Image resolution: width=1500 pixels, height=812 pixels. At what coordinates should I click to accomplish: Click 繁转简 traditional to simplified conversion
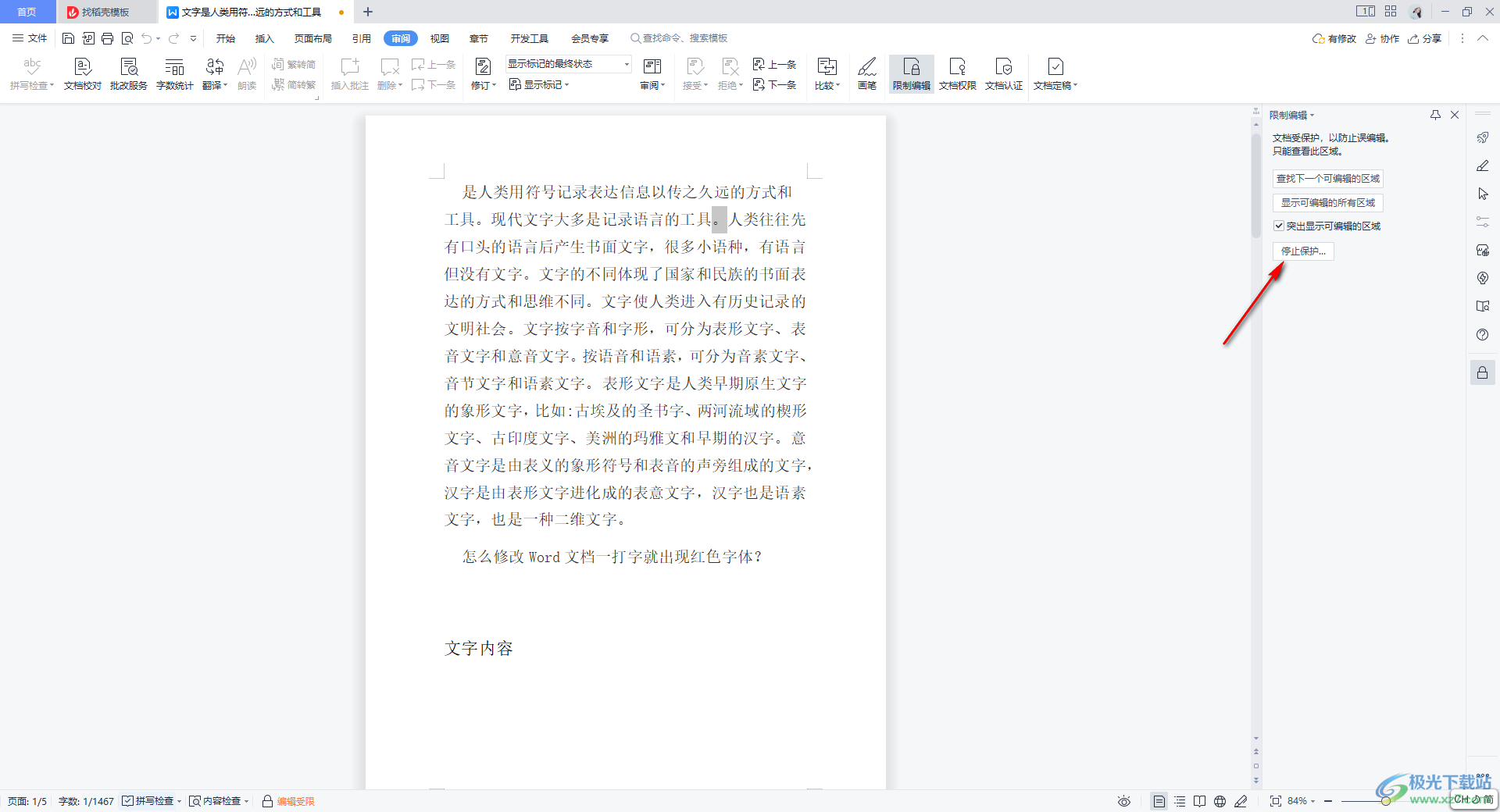pyautogui.click(x=294, y=64)
